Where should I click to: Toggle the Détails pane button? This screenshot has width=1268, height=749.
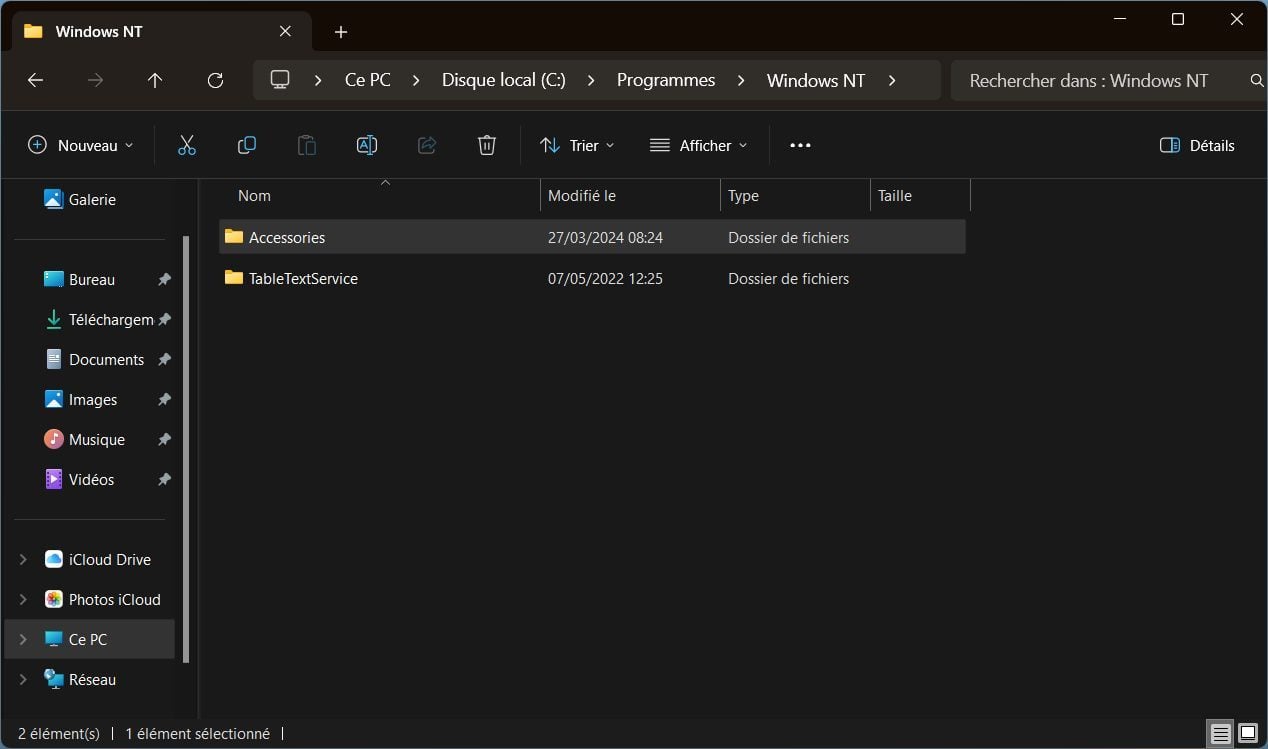coord(1197,145)
